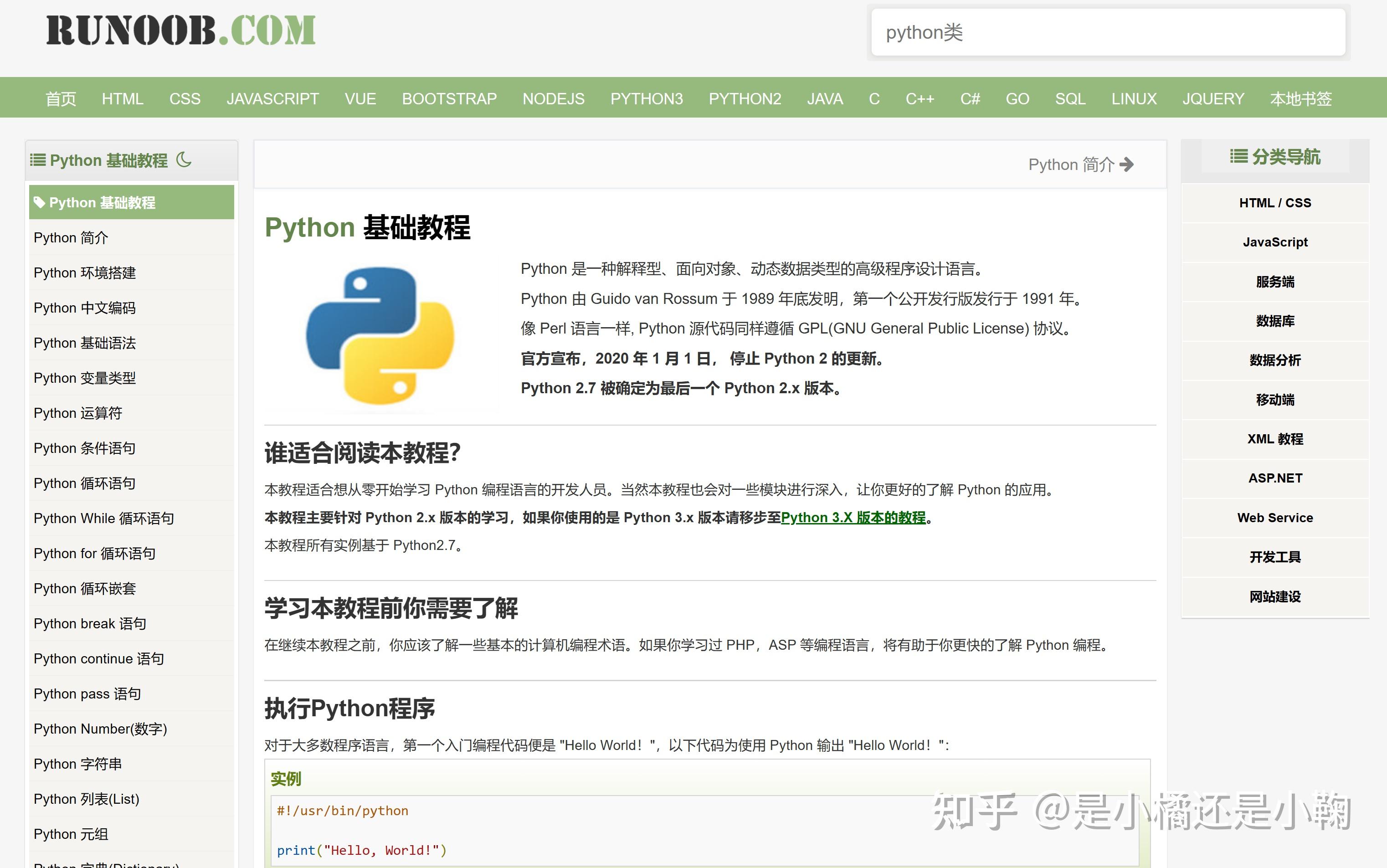Open GO in the navigation bar
1387x868 pixels.
coord(1017,99)
